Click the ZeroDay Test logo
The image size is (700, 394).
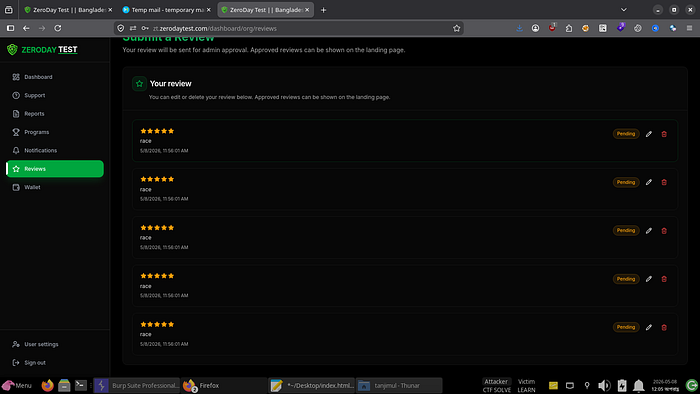coord(42,50)
